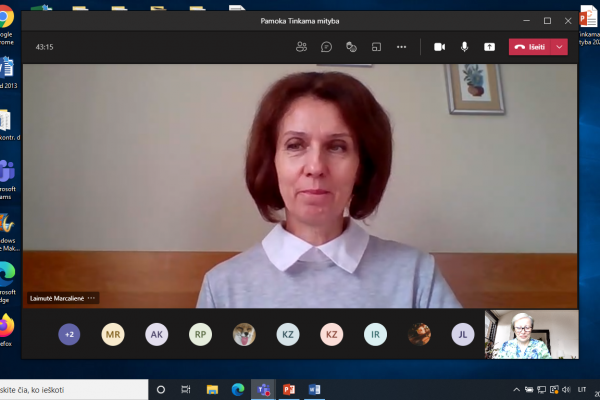Select the fox picture participant avatar
This screenshot has height=400, width=600.
(x=244, y=335)
